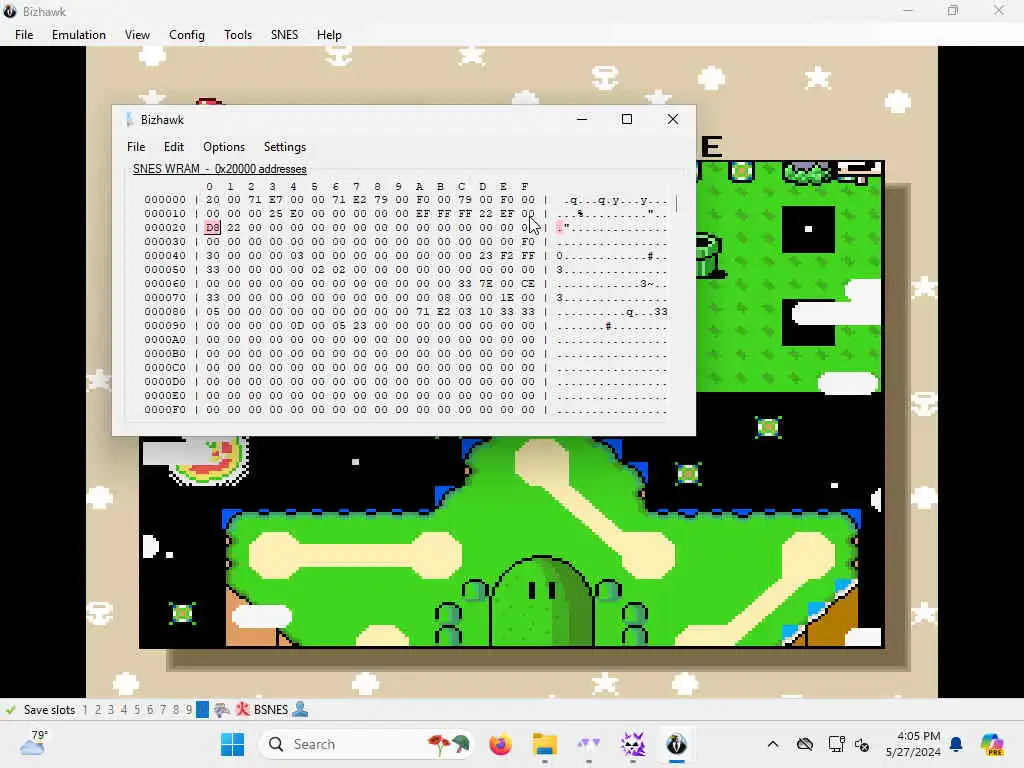Select highlighted blue save slot 0
1024x768 pixels.
coord(202,710)
